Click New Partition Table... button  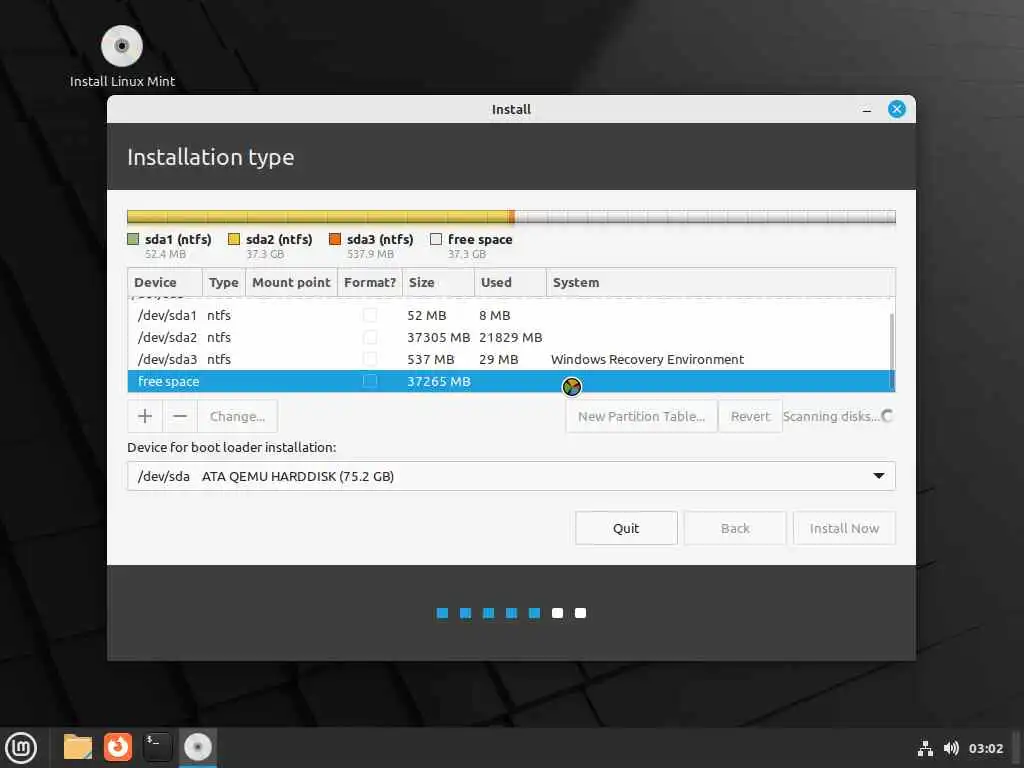tap(641, 416)
